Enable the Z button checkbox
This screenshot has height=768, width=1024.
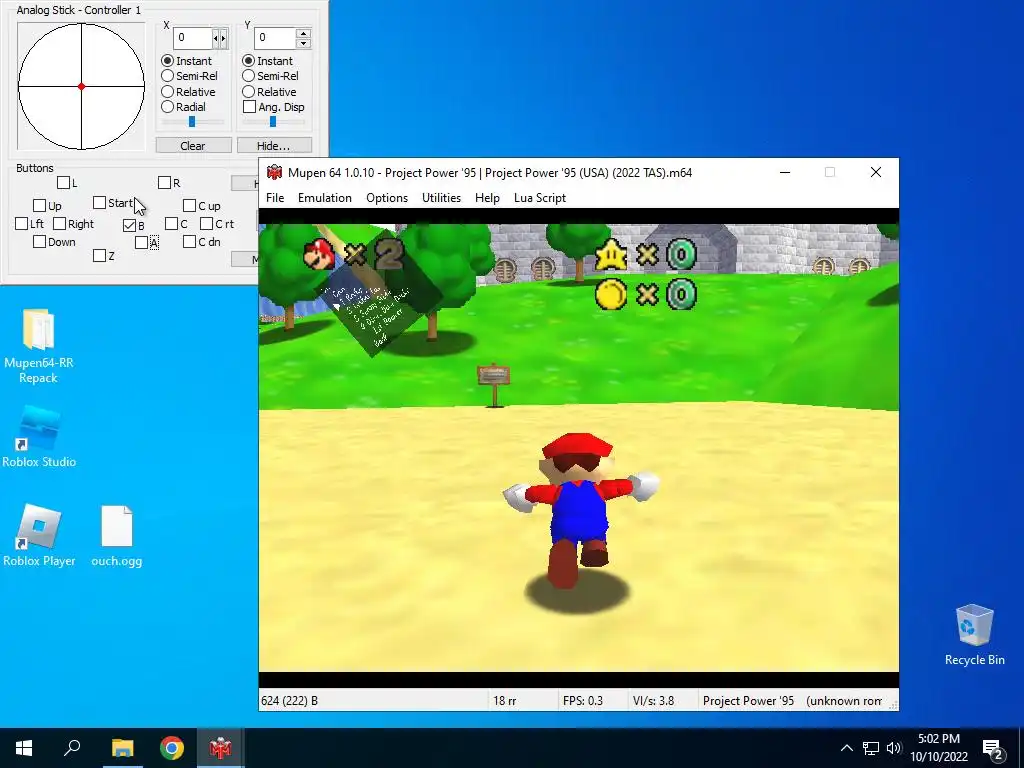[99, 256]
